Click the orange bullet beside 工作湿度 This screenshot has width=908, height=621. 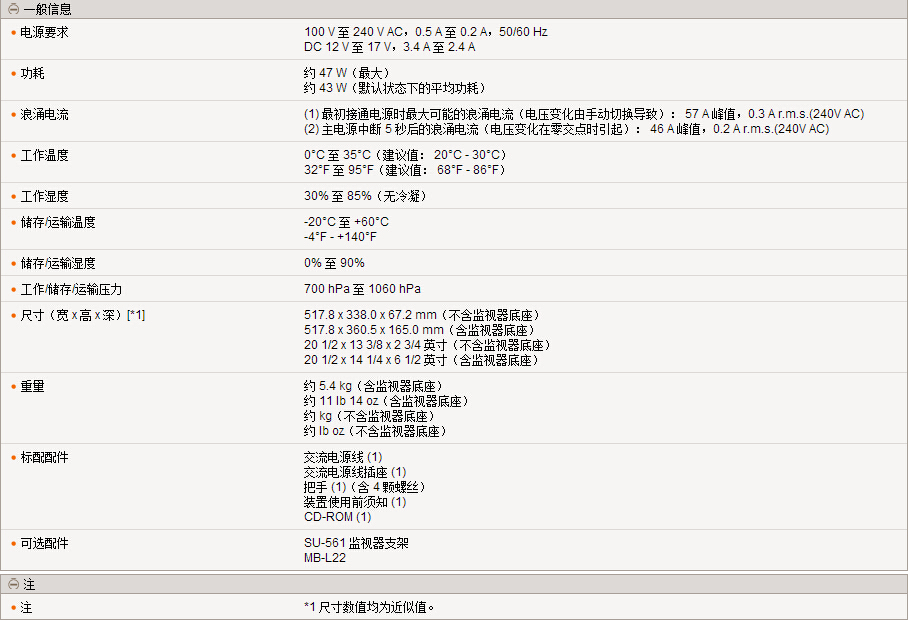click(13, 197)
